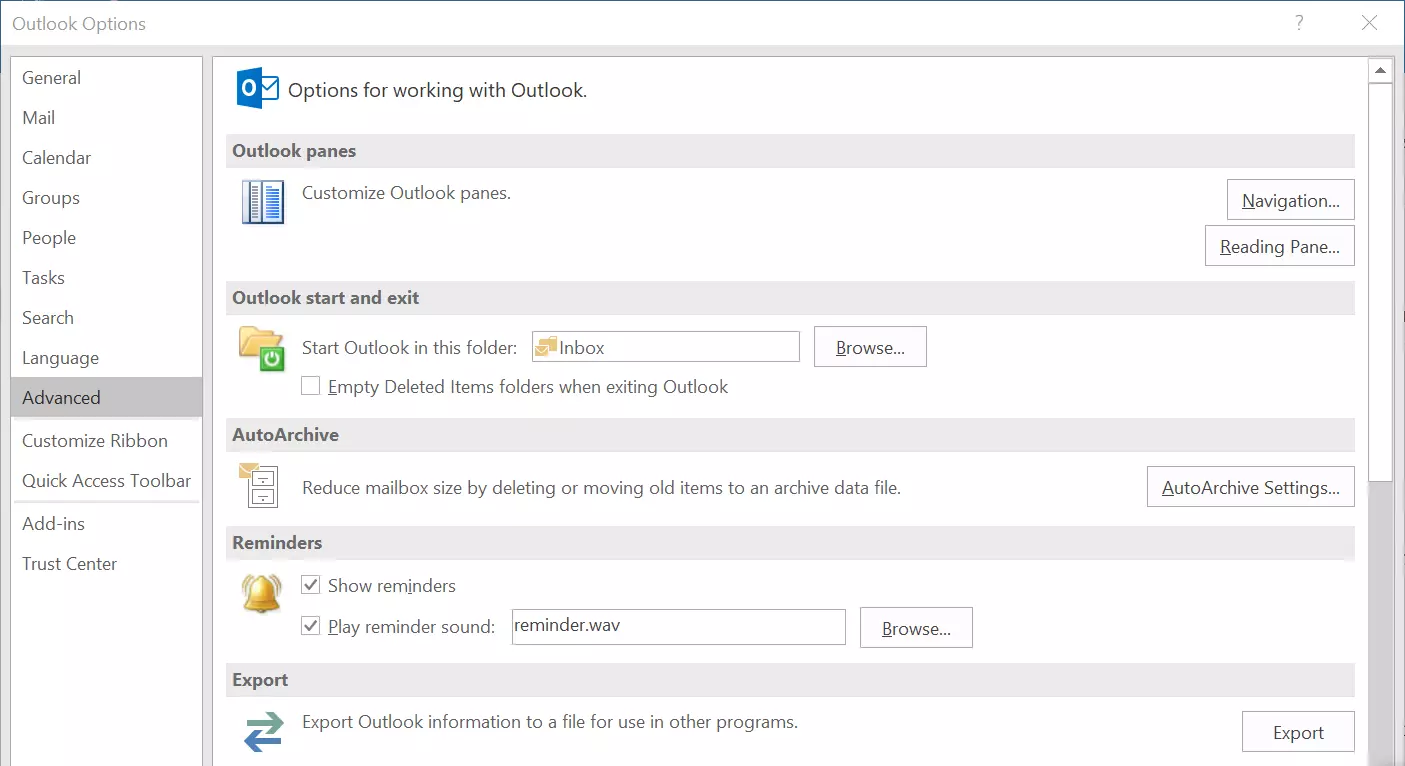Click the Outlook logo icon at the top
This screenshot has height=766, width=1405.
pyautogui.click(x=257, y=88)
